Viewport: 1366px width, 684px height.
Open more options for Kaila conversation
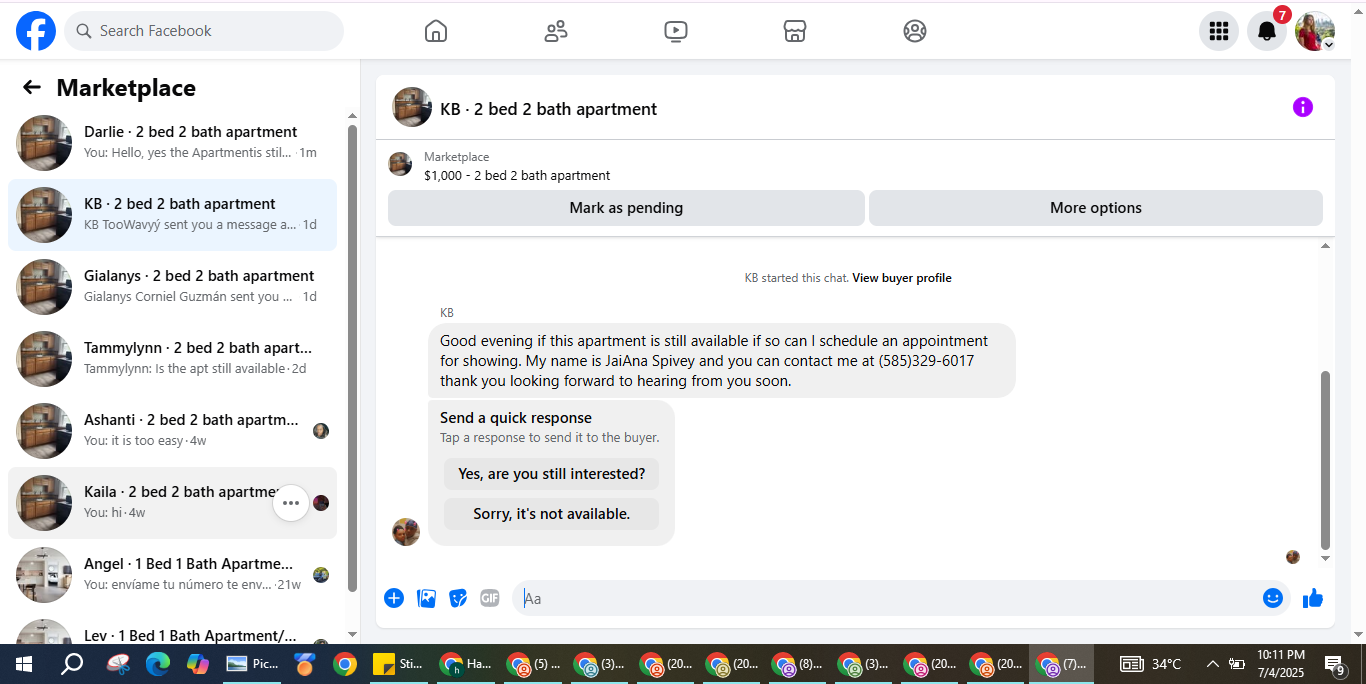[291, 503]
